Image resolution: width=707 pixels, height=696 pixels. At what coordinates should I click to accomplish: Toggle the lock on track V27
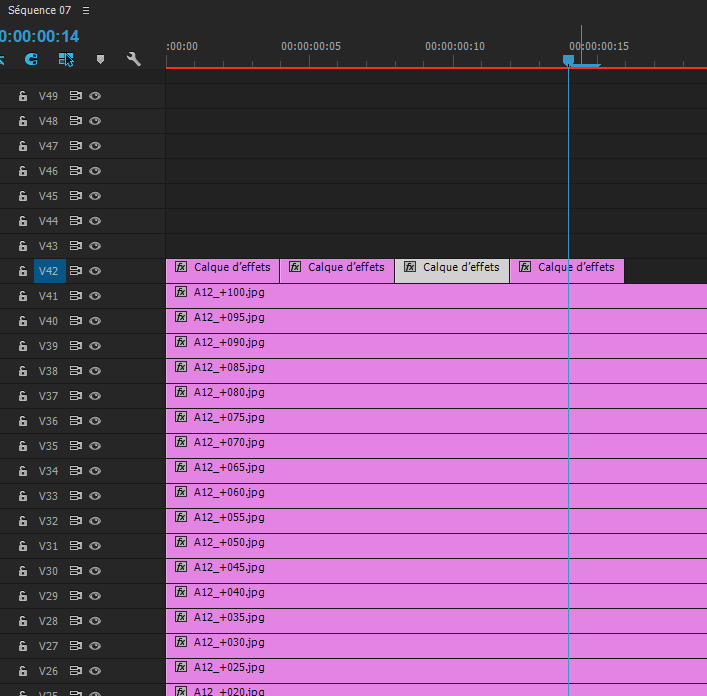tap(23, 646)
